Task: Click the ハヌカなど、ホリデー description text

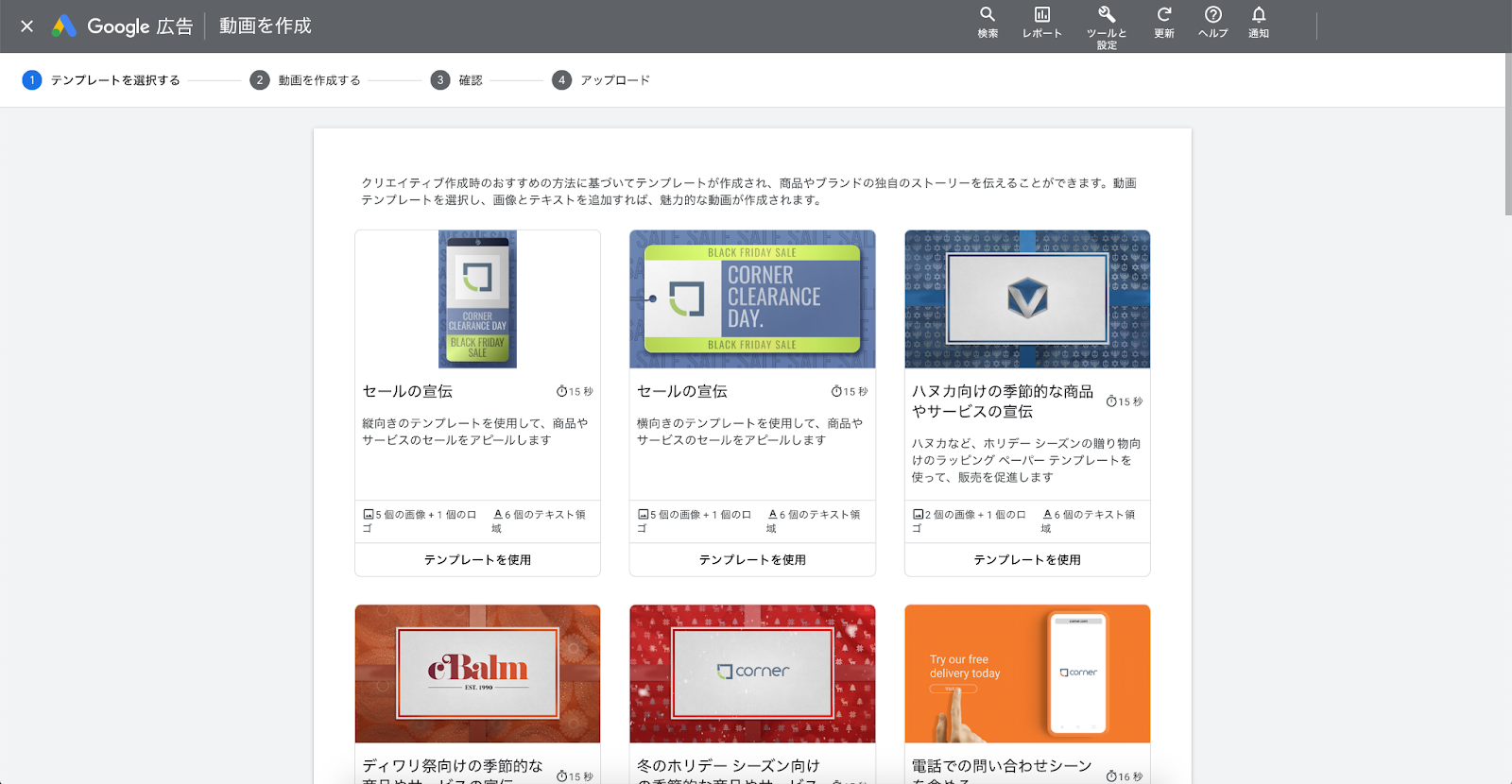Action: coord(1026,460)
